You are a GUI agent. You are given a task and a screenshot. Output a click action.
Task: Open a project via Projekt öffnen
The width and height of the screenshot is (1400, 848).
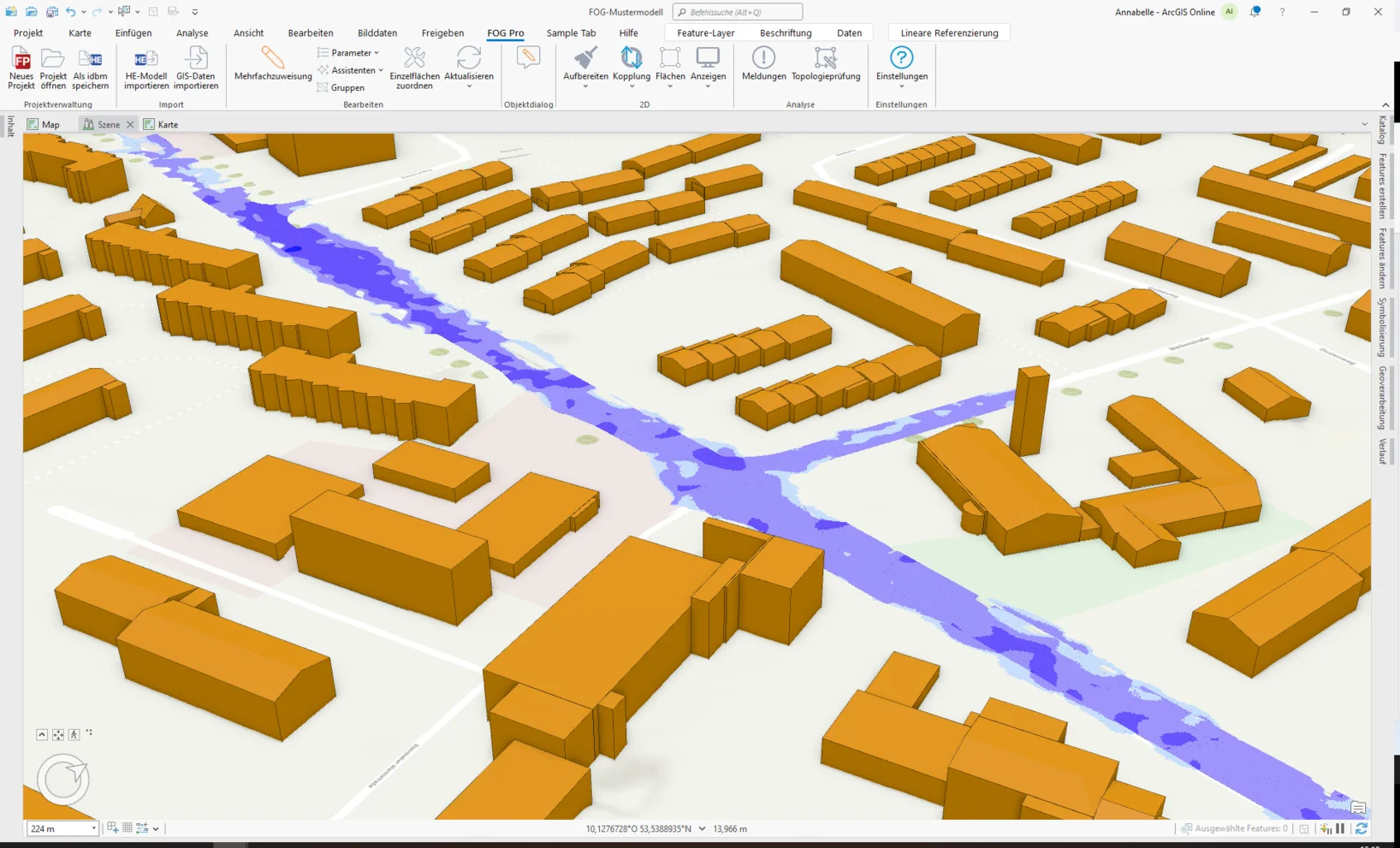coord(53,68)
